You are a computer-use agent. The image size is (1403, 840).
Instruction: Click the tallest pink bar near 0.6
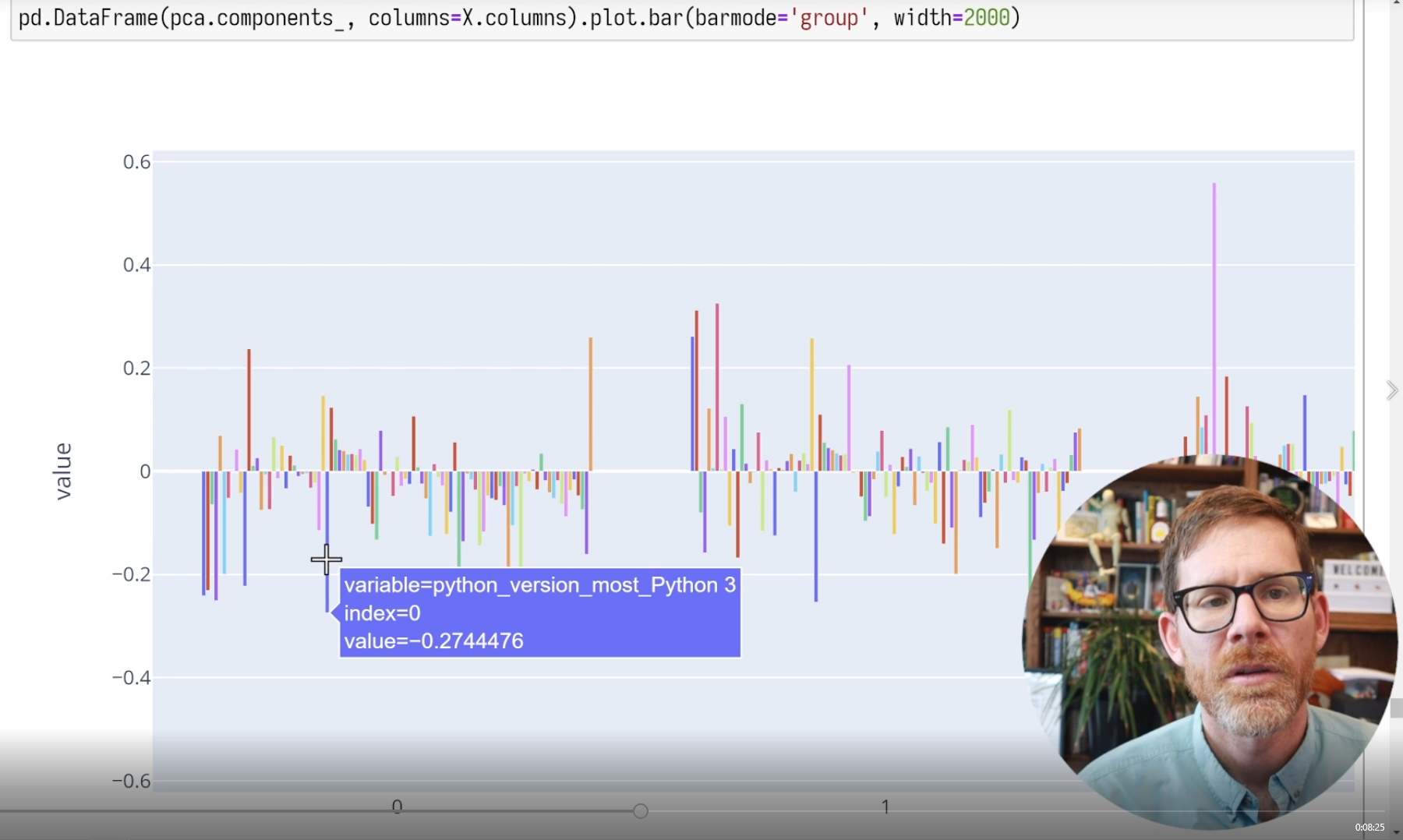click(1214, 312)
